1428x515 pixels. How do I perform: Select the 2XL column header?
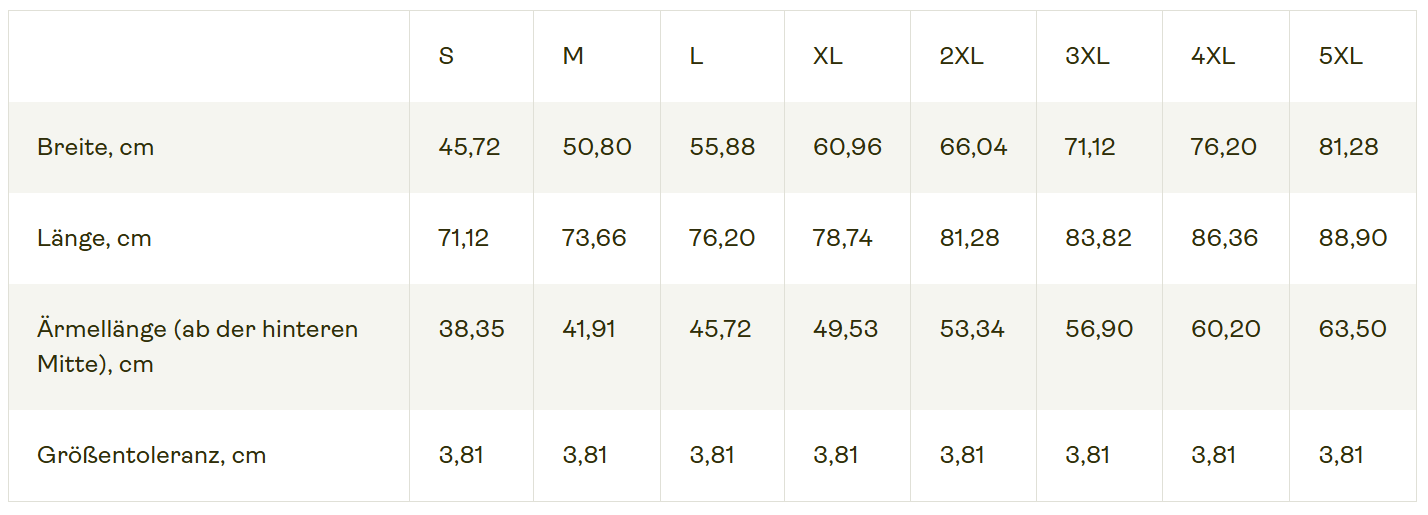click(961, 56)
